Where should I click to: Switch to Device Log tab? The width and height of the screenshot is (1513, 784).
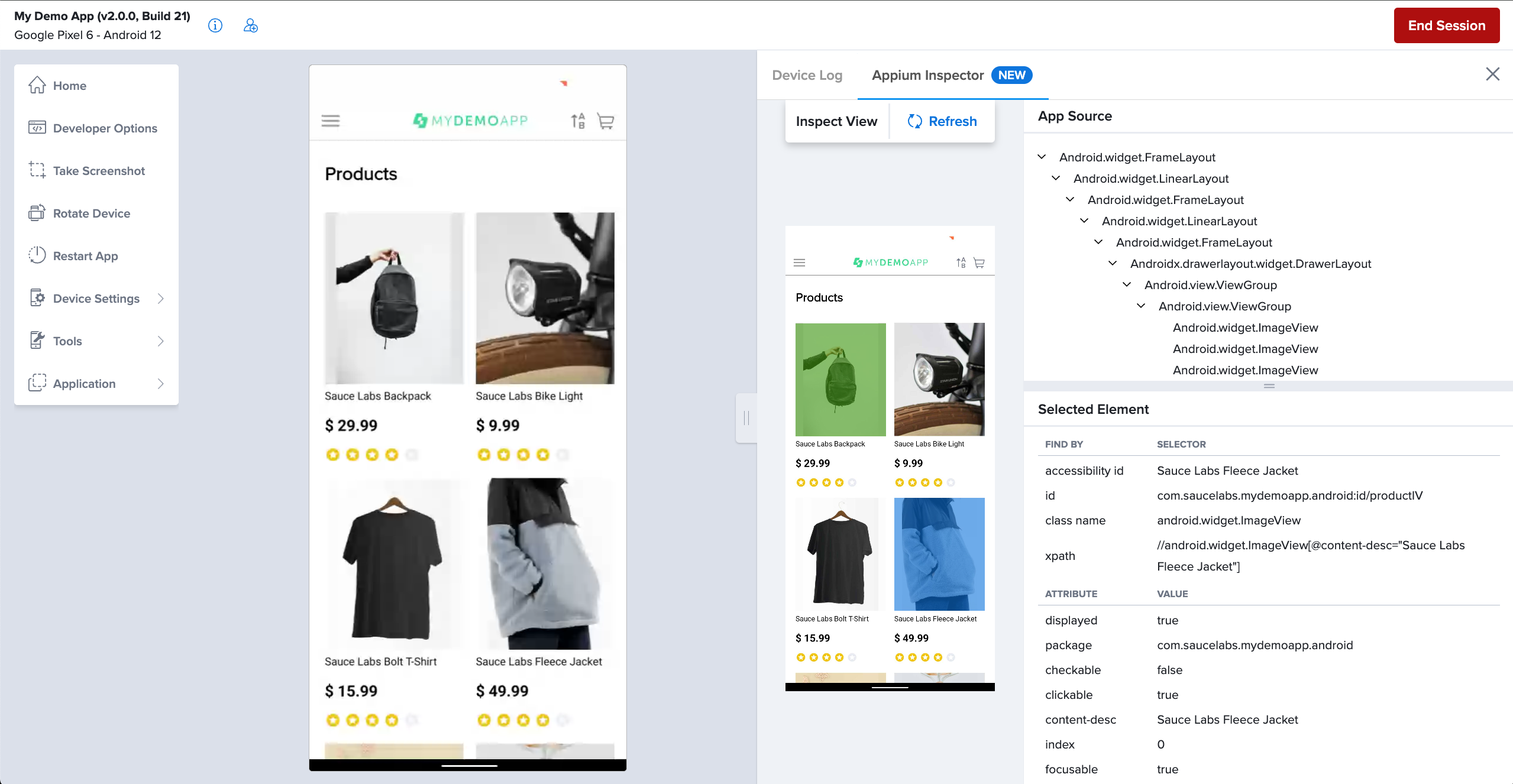pyautogui.click(x=807, y=75)
